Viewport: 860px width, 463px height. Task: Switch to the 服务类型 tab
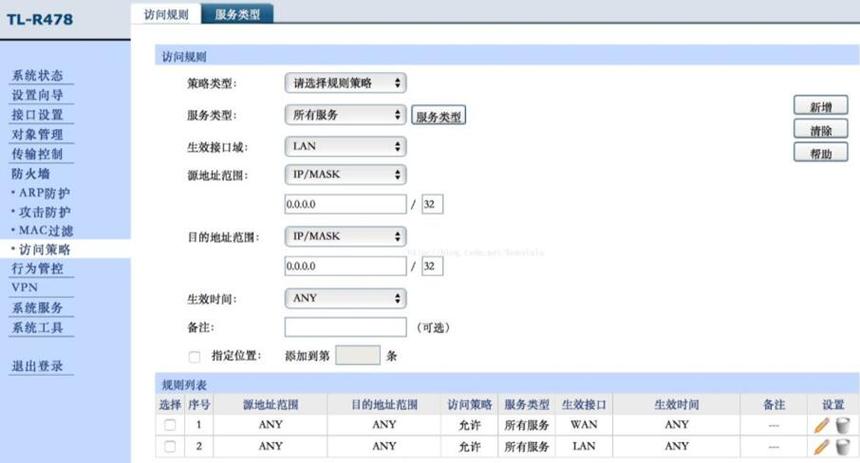click(x=237, y=14)
